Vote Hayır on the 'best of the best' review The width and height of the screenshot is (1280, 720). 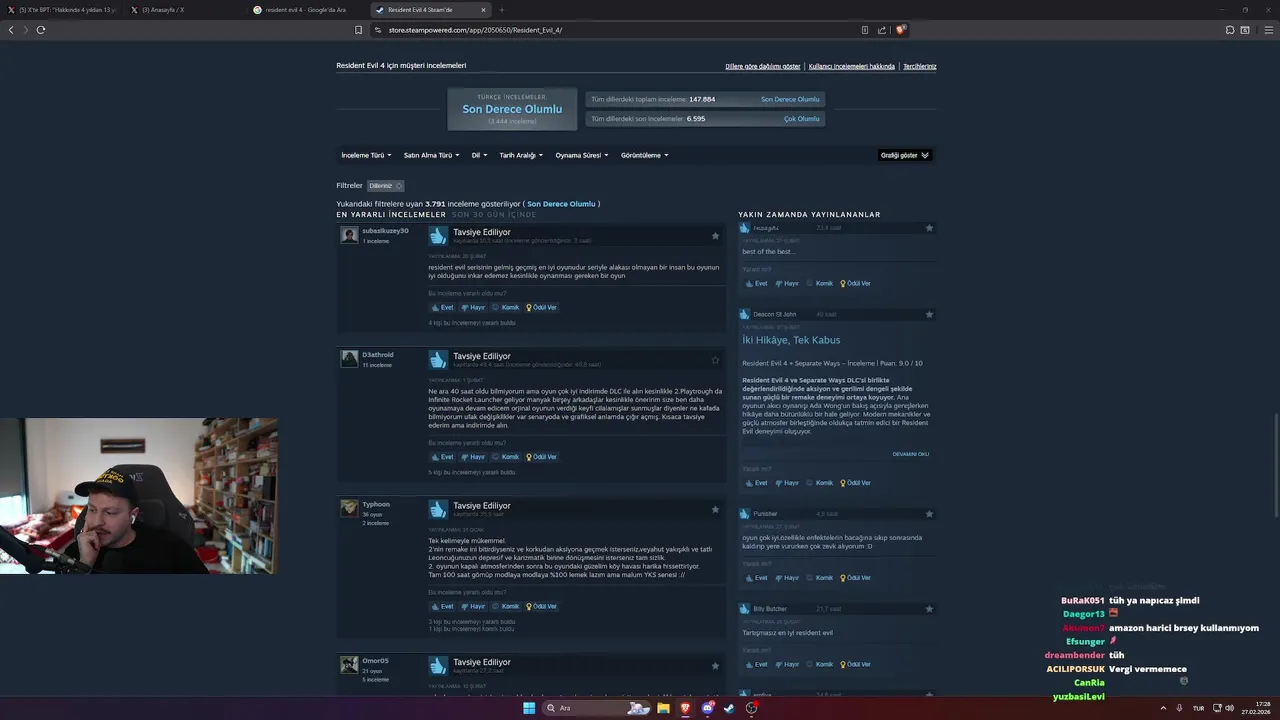pos(787,284)
